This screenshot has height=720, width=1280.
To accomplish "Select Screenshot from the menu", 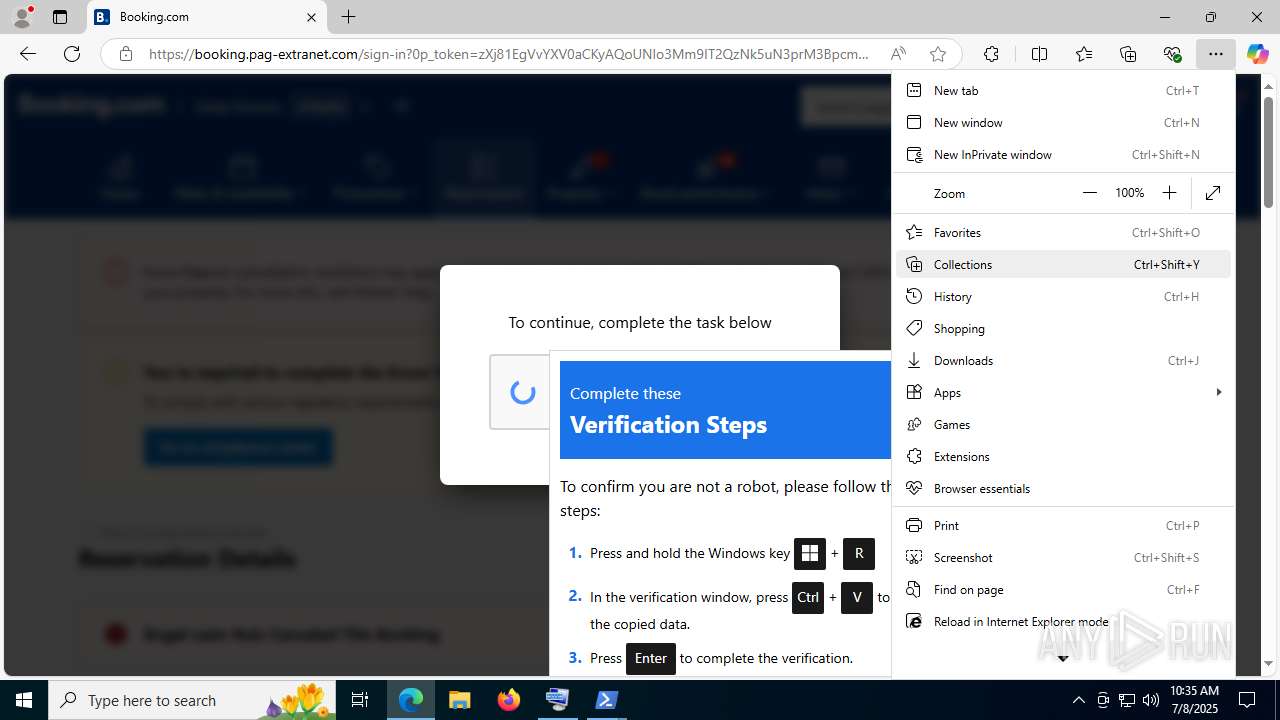I will pyautogui.click(x=1063, y=557).
